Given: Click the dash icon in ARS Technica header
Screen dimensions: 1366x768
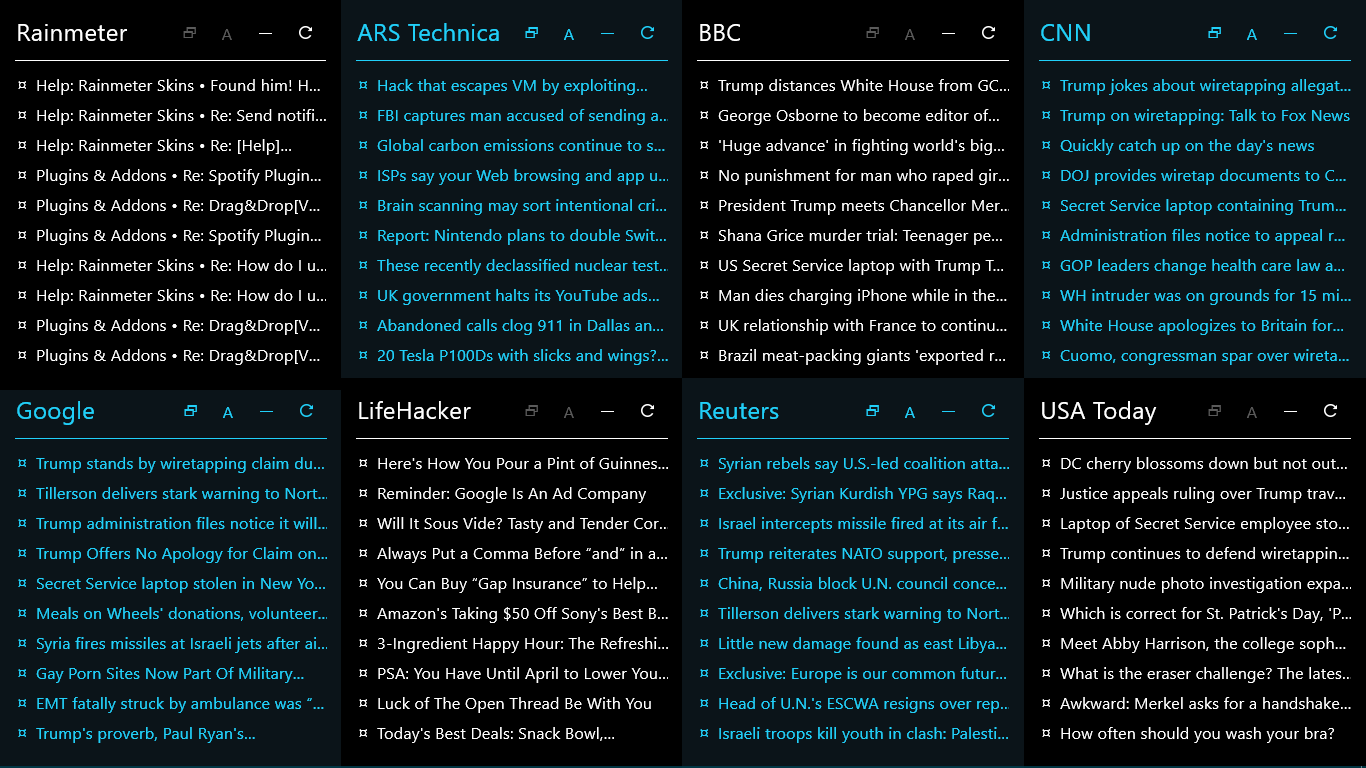Looking at the screenshot, I should 607,34.
